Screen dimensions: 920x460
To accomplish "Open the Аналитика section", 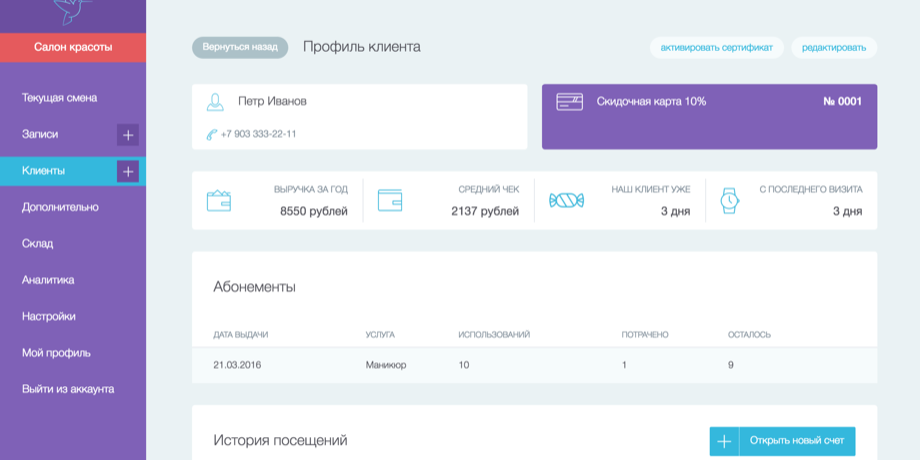I will click(48, 280).
